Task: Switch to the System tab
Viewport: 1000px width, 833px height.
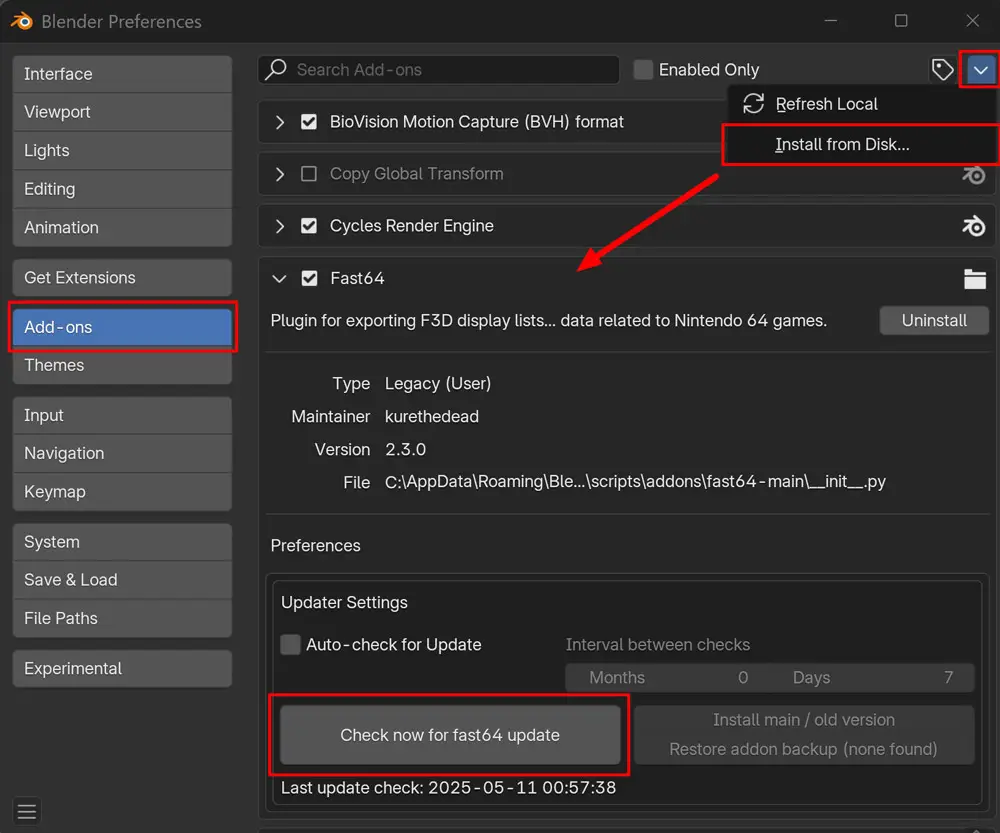Action: tap(122, 542)
